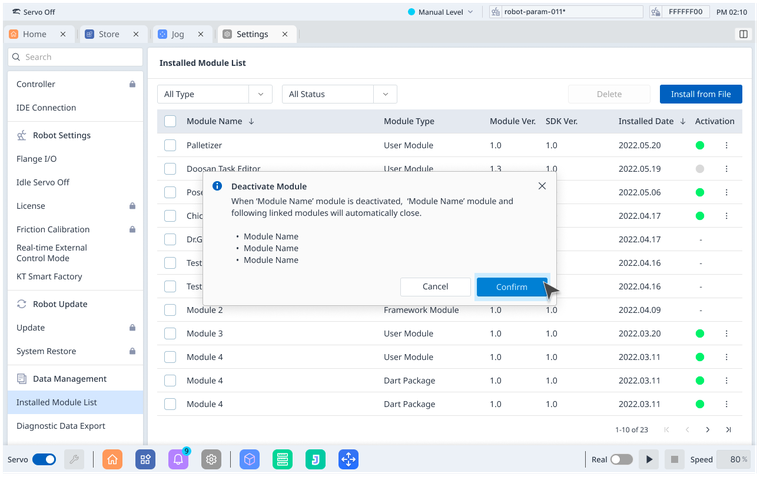The image size is (760, 477).
Task: Open the All Status dropdown
Action: click(x=340, y=94)
